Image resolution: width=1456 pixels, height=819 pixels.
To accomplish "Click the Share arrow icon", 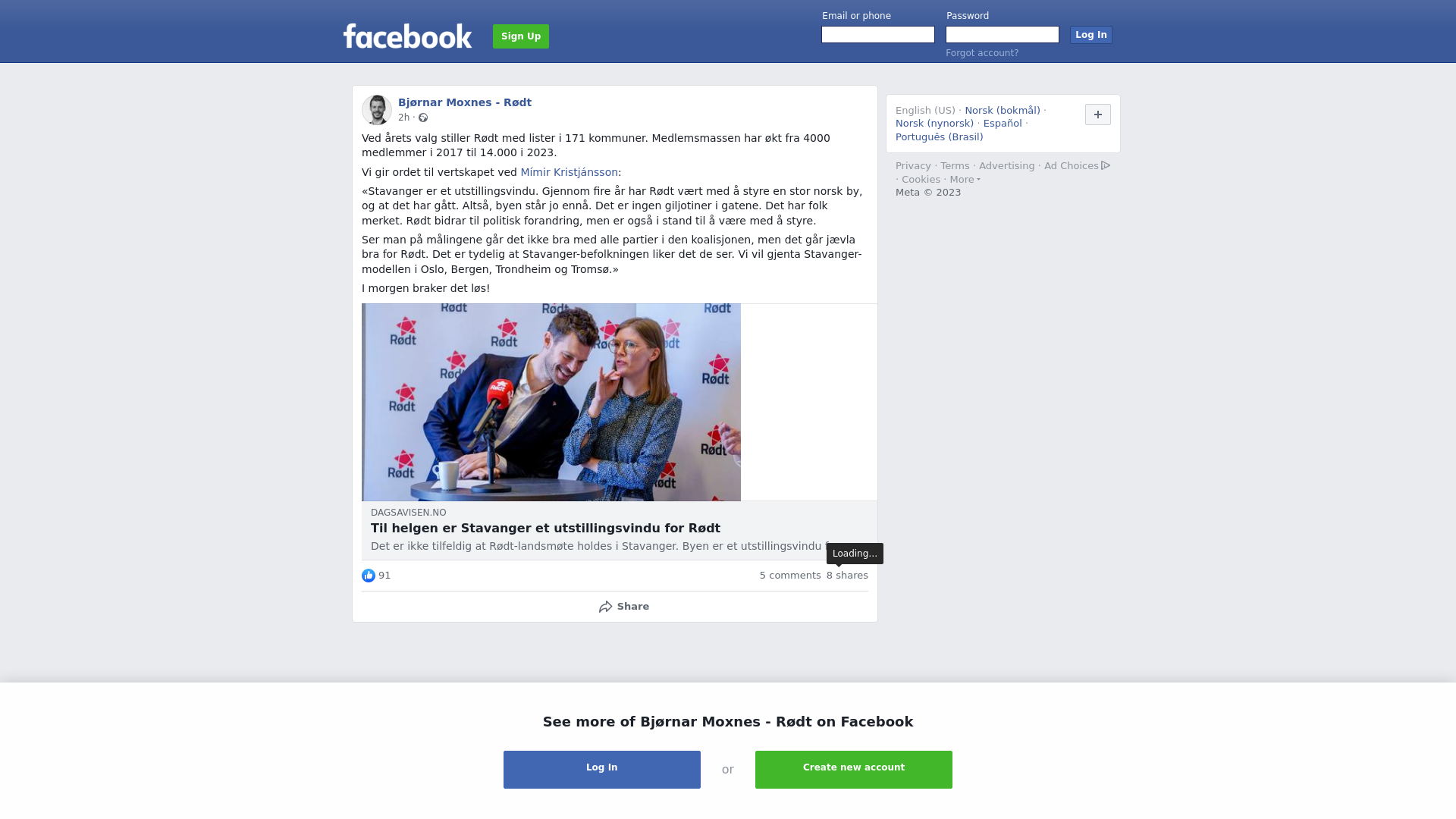I will tap(605, 607).
